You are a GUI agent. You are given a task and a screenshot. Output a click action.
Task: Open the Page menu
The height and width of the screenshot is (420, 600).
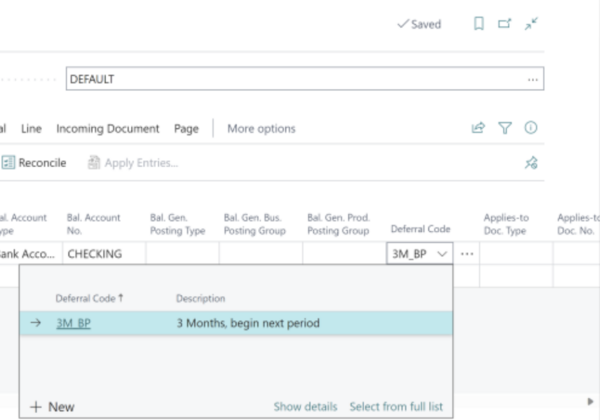click(186, 128)
